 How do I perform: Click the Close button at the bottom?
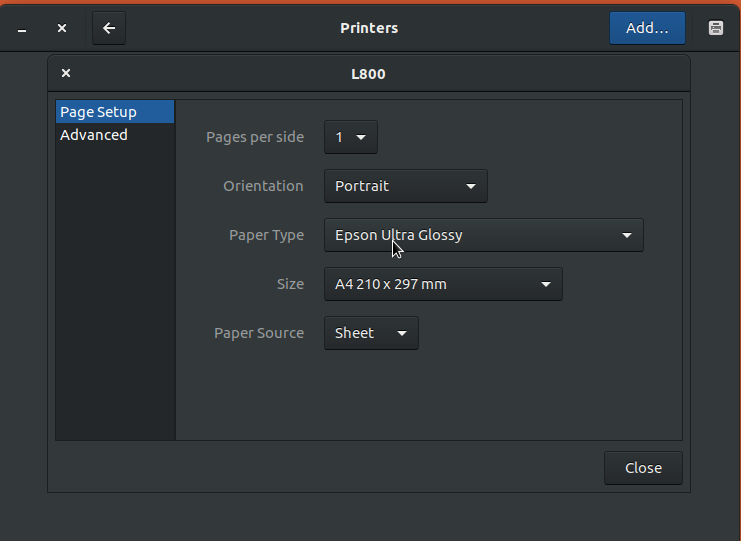click(643, 468)
